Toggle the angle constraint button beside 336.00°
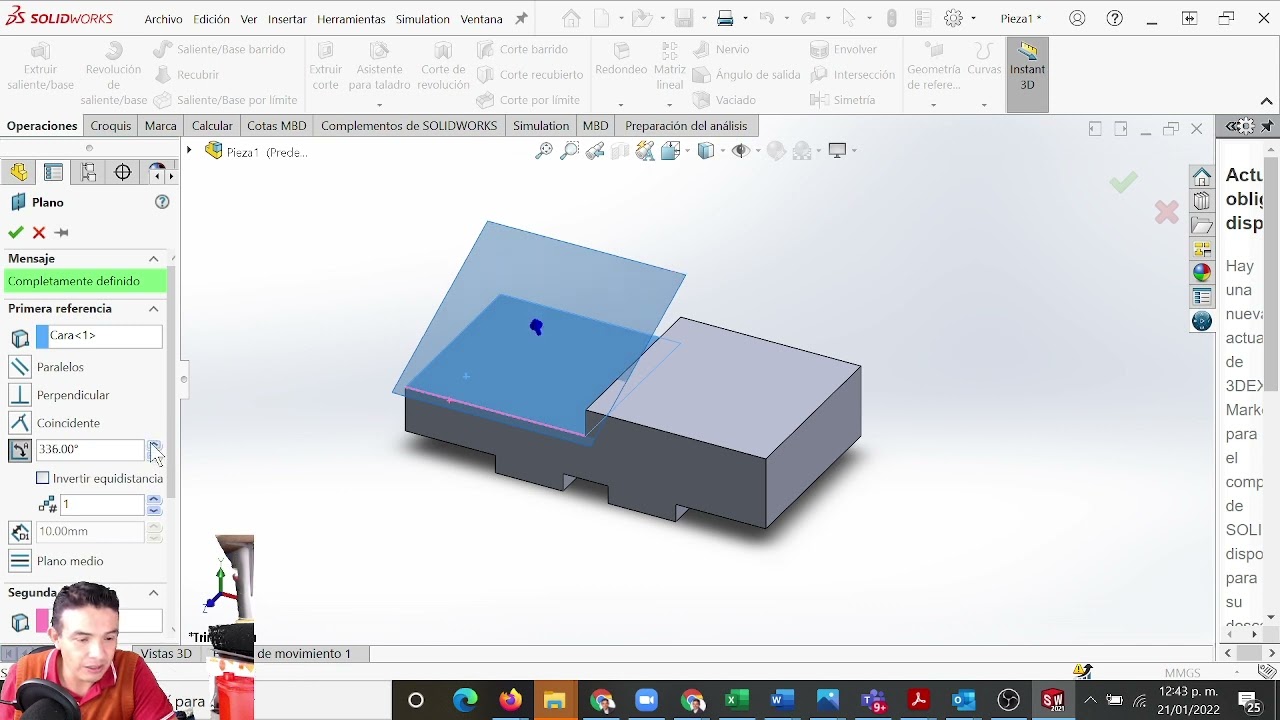The height and width of the screenshot is (720, 1280). pyautogui.click(x=20, y=450)
